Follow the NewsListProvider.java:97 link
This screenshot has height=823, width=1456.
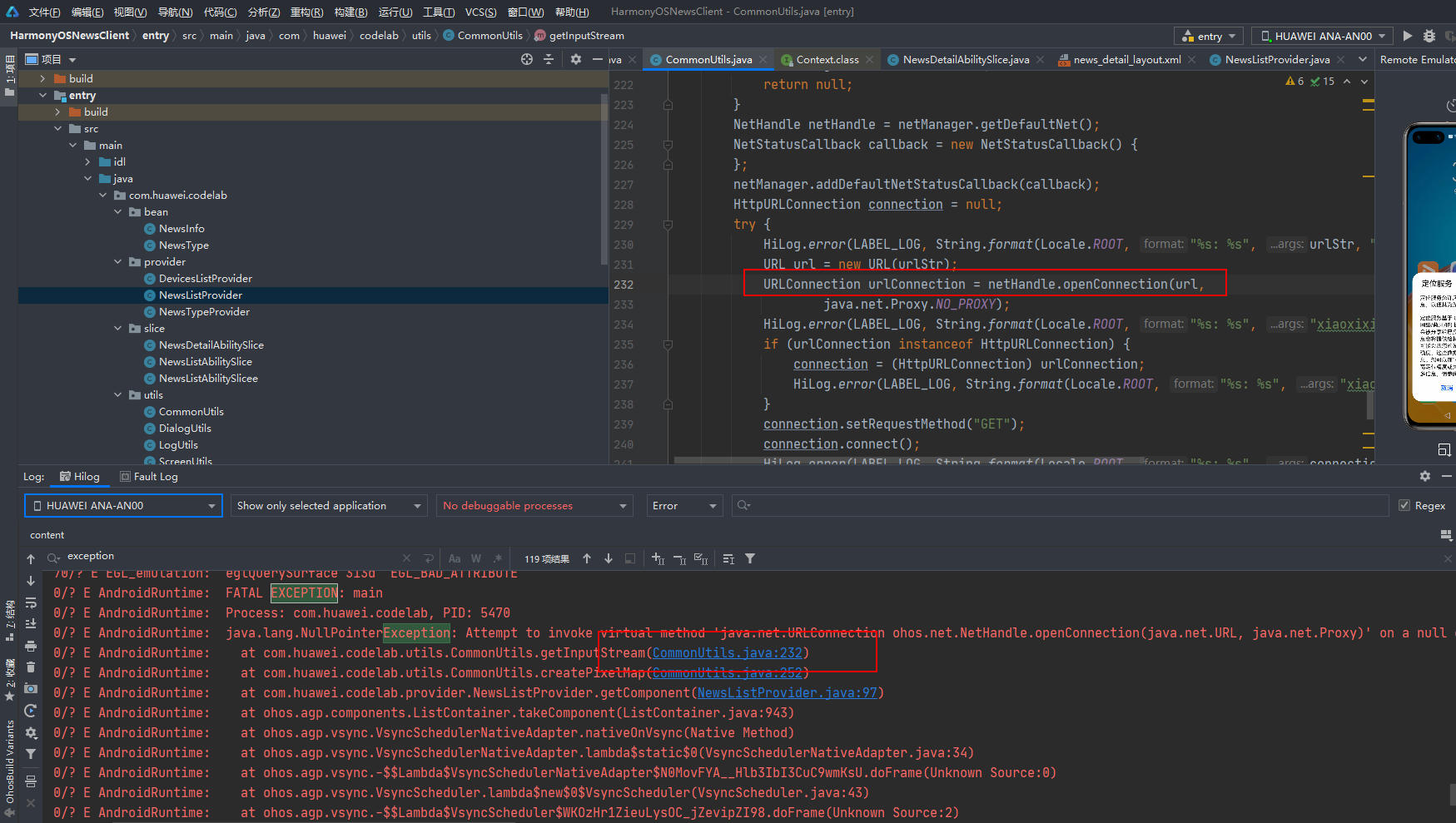click(x=787, y=693)
